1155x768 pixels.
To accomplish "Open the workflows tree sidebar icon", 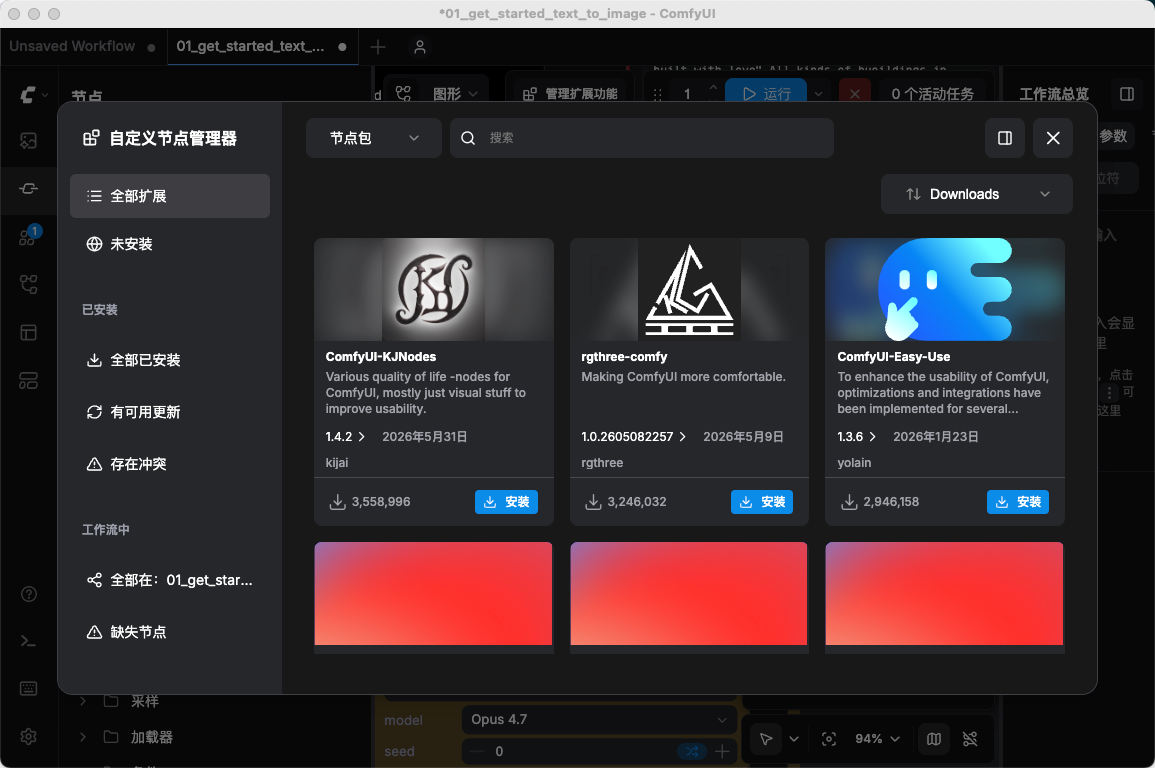I will [29, 284].
